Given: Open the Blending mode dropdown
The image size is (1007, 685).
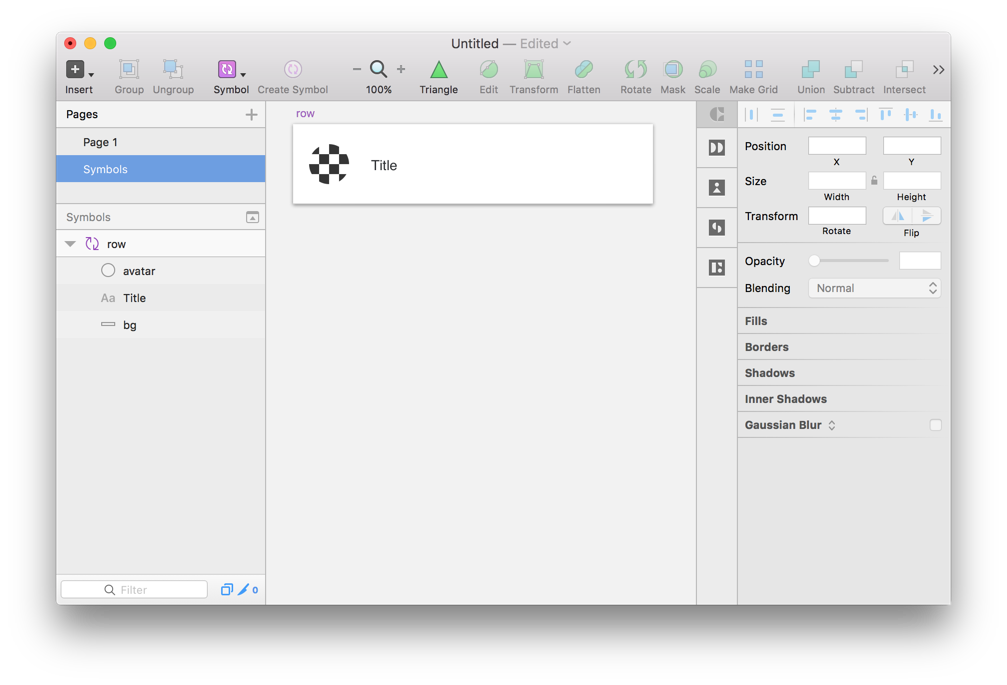Looking at the screenshot, I should point(875,288).
